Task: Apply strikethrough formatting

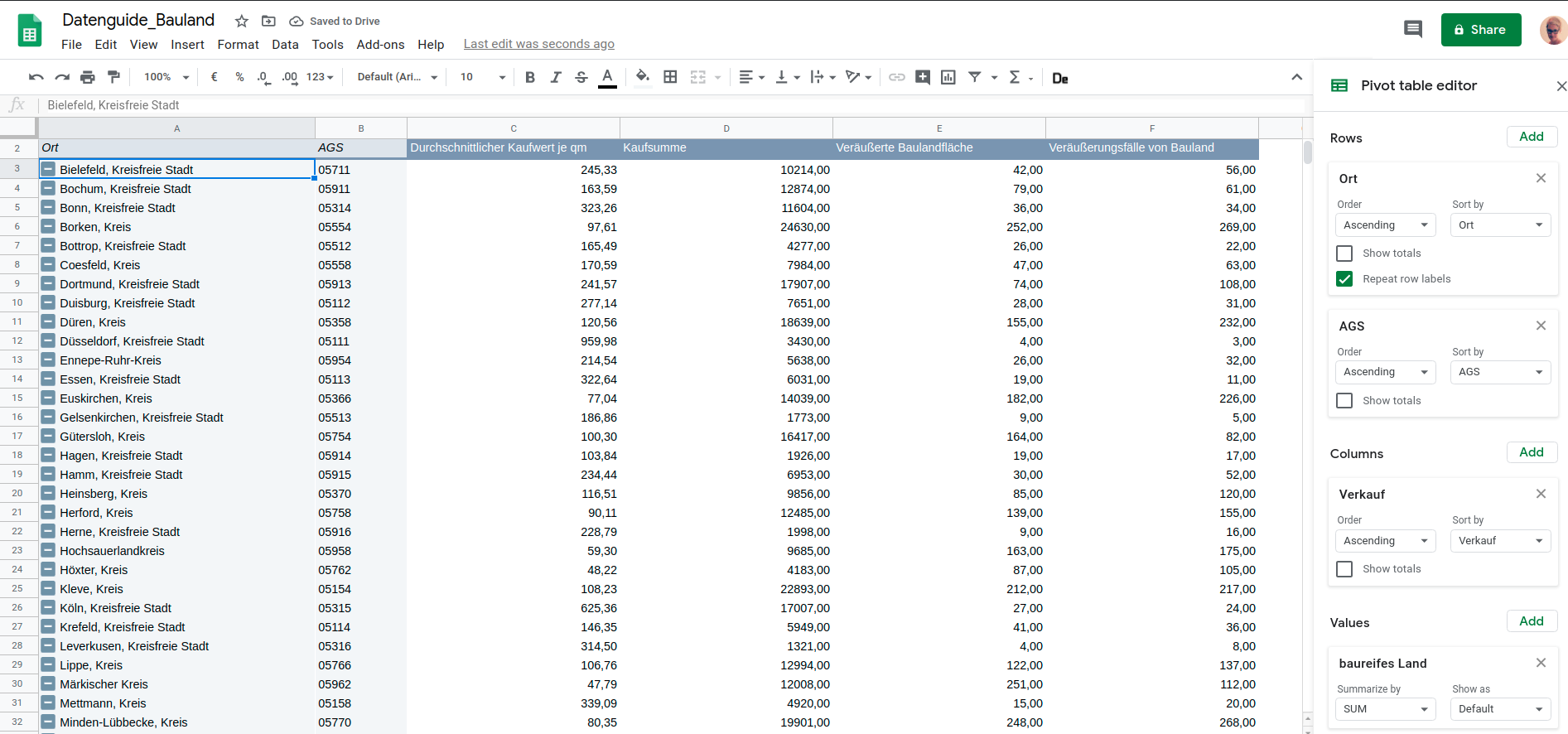Action: (x=581, y=77)
